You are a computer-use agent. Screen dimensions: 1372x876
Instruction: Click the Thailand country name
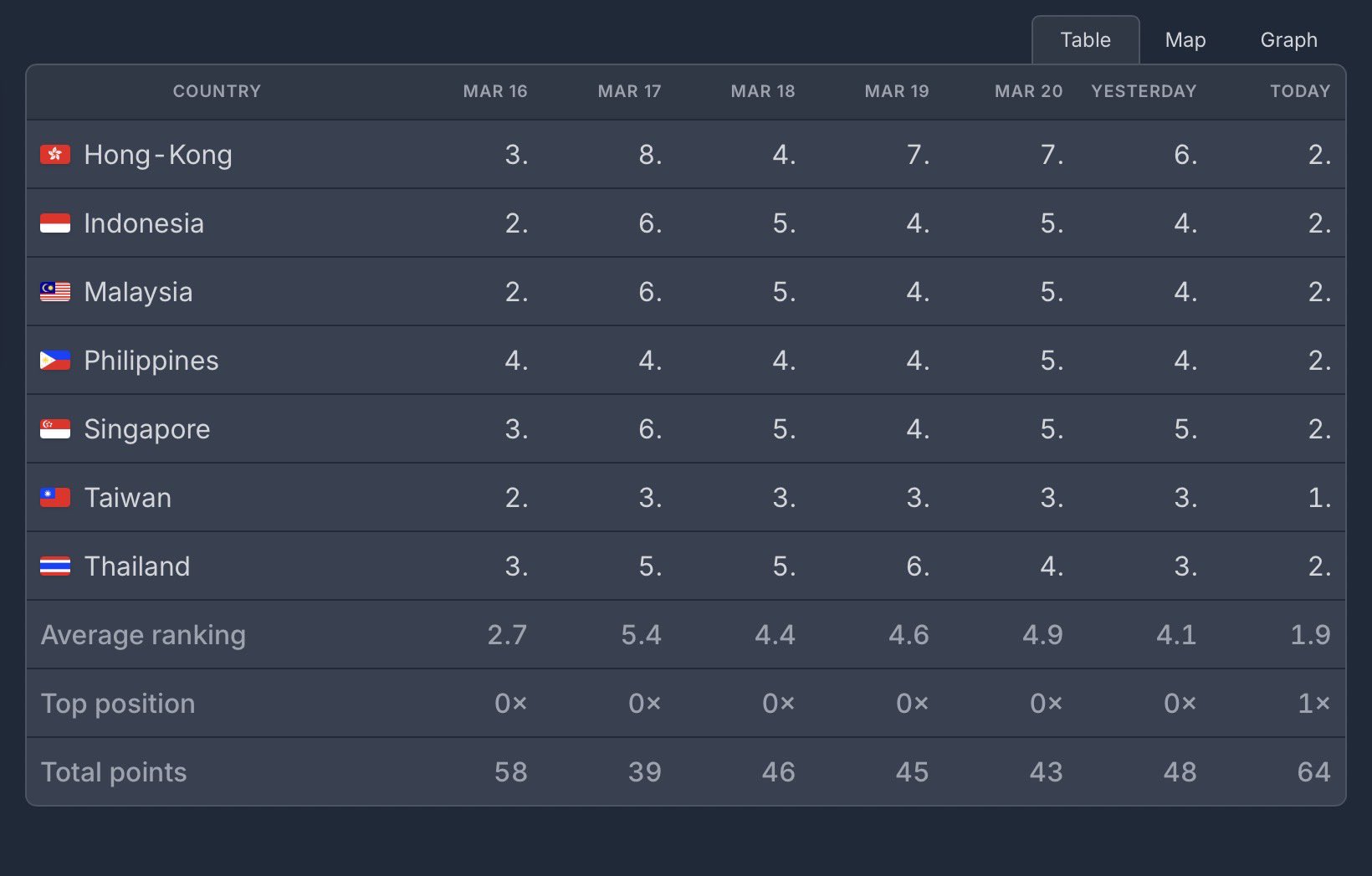tap(137, 566)
